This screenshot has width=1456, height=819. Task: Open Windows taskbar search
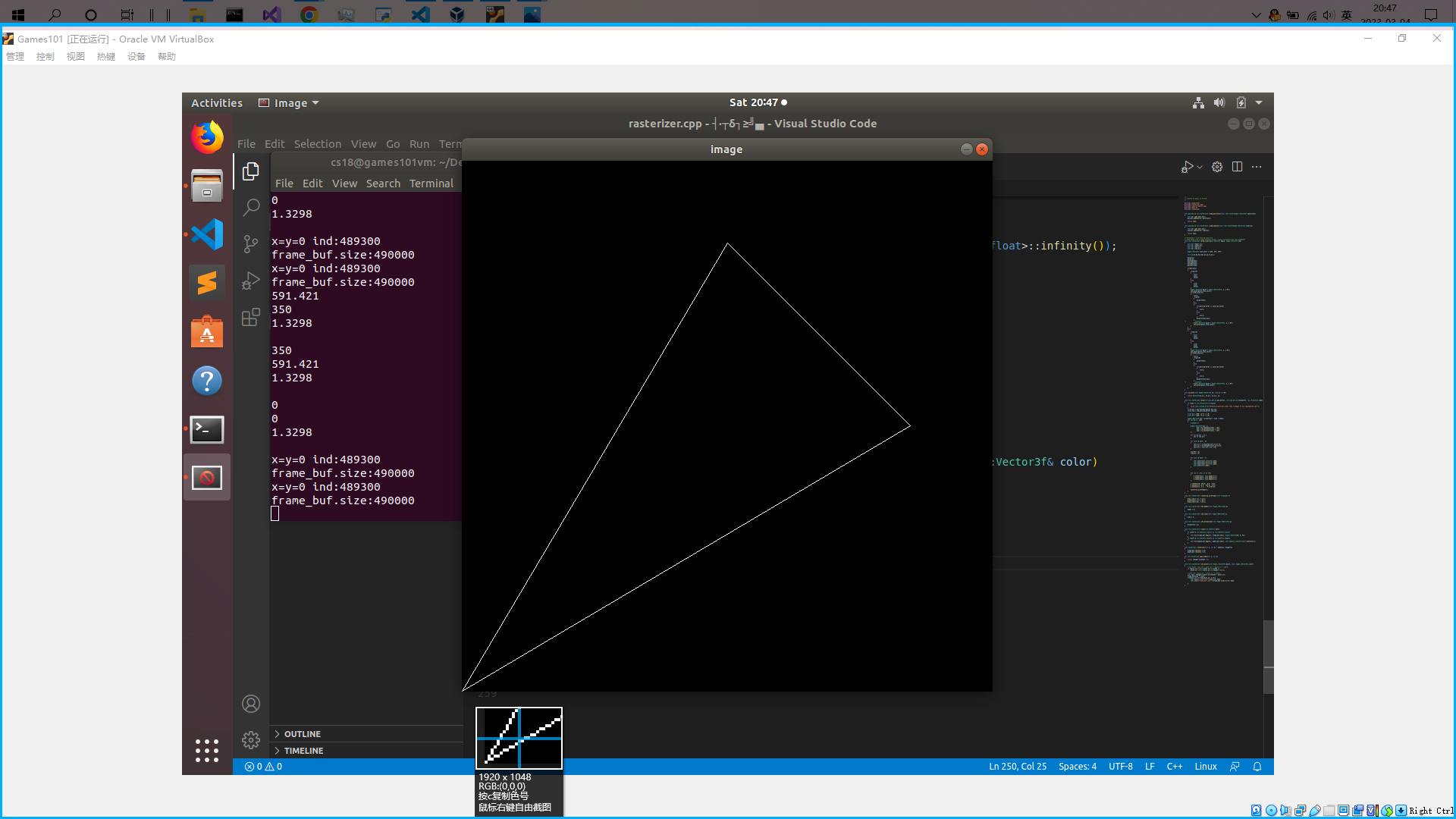pyautogui.click(x=55, y=14)
